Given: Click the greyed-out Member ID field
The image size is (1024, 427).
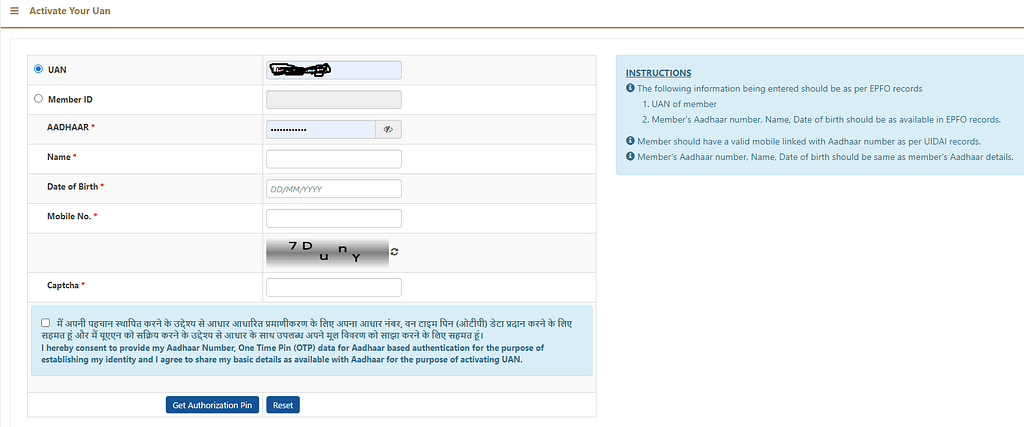Looking at the screenshot, I should click(x=333, y=99).
